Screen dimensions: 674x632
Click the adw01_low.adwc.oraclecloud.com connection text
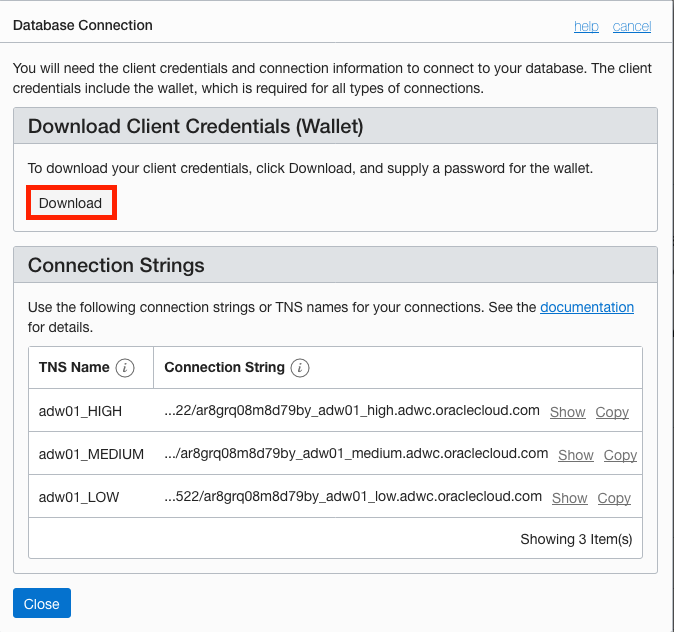coord(353,497)
